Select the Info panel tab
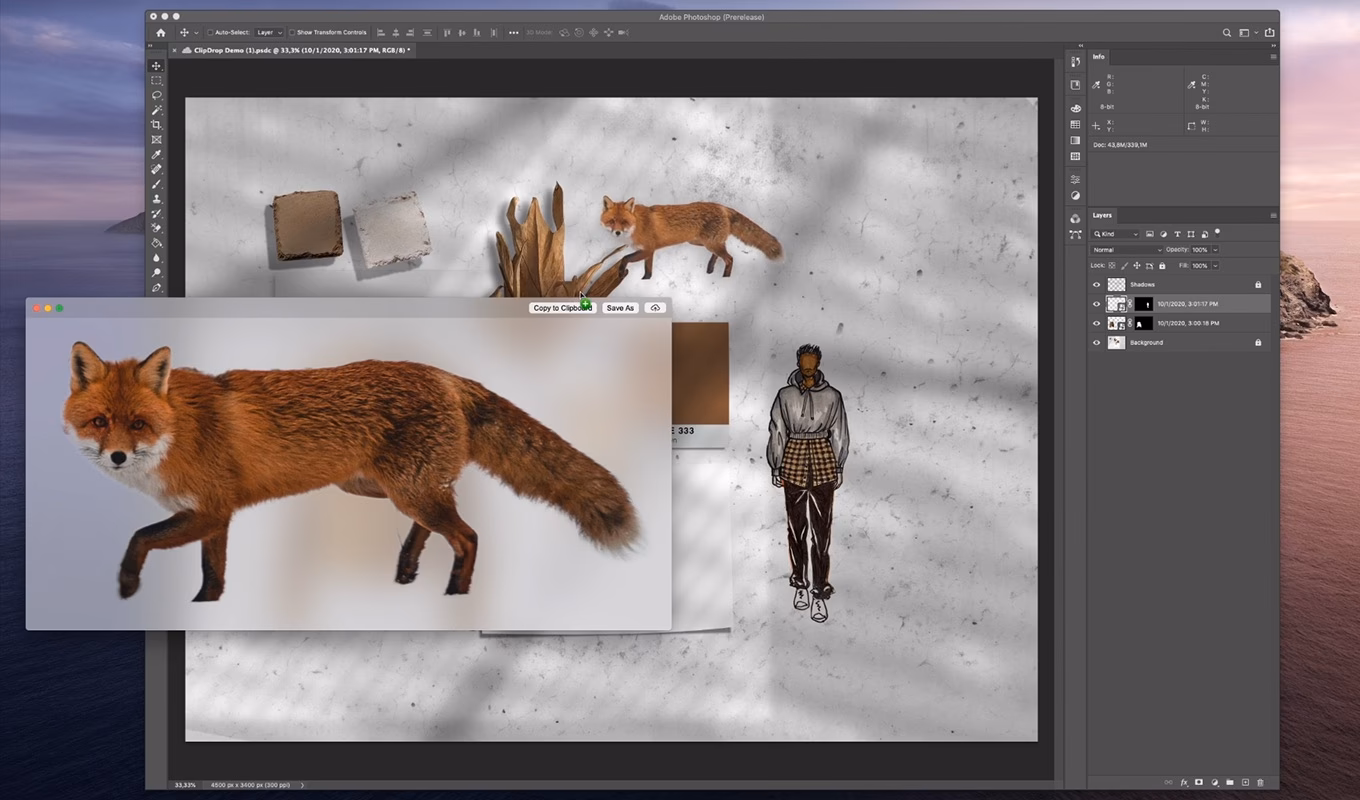The height and width of the screenshot is (800, 1360). (1098, 57)
